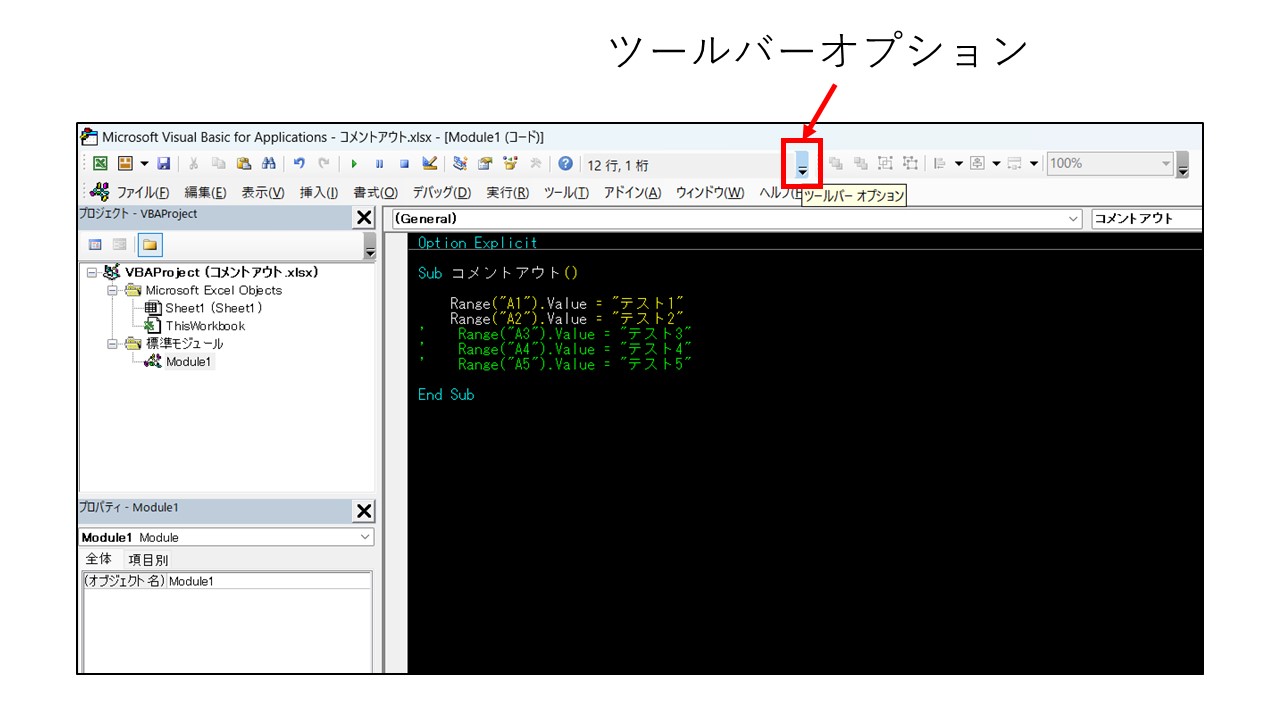Select Module1 in project tree
The image size is (1280, 720).
pyautogui.click(x=189, y=362)
